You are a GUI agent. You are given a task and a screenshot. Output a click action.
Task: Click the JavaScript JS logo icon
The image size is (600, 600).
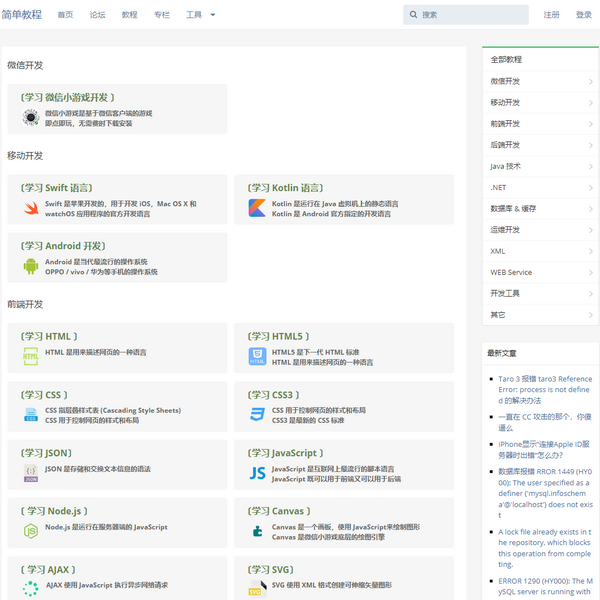click(x=256, y=472)
